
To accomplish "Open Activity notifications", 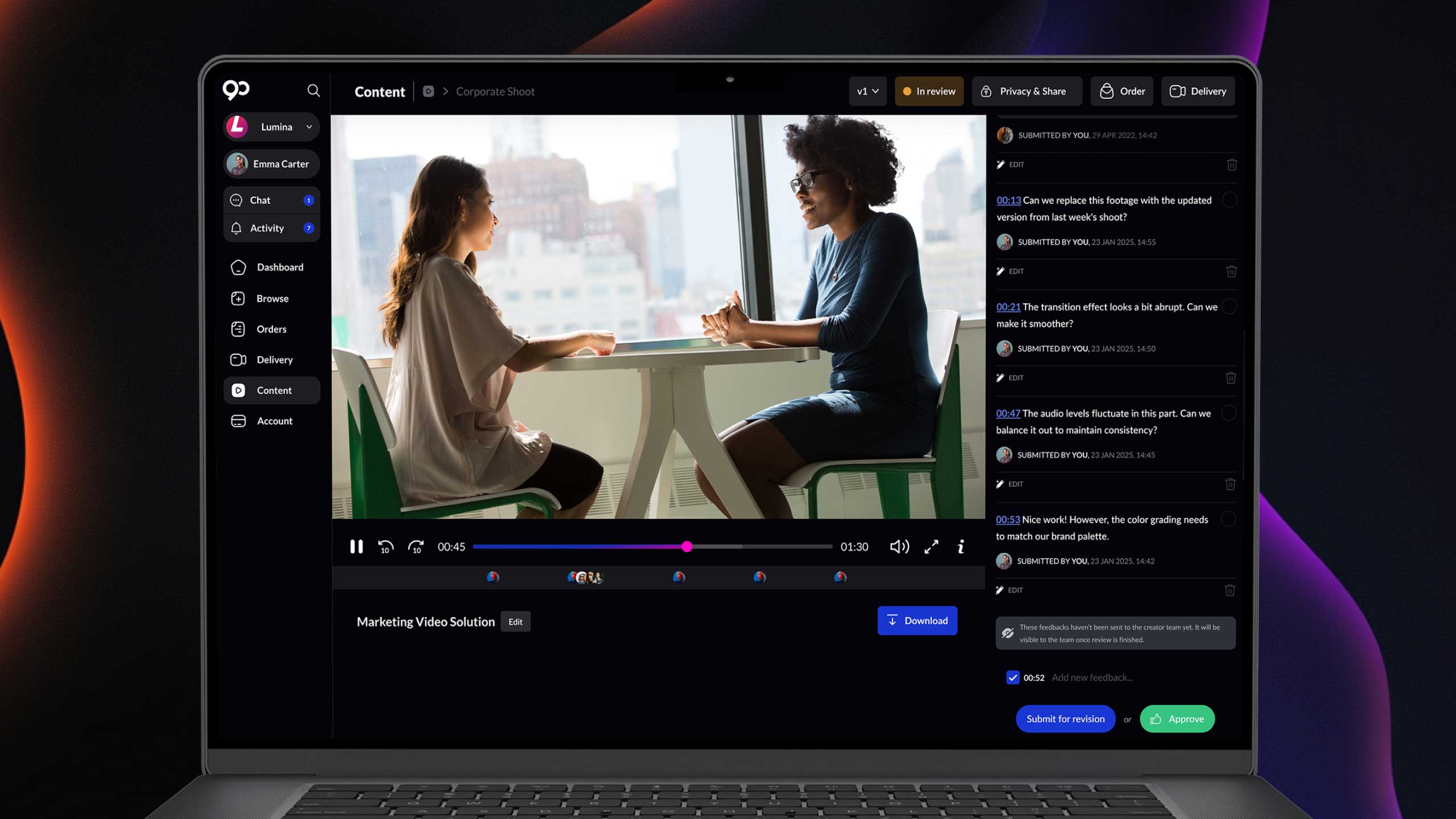I will click(x=271, y=228).
